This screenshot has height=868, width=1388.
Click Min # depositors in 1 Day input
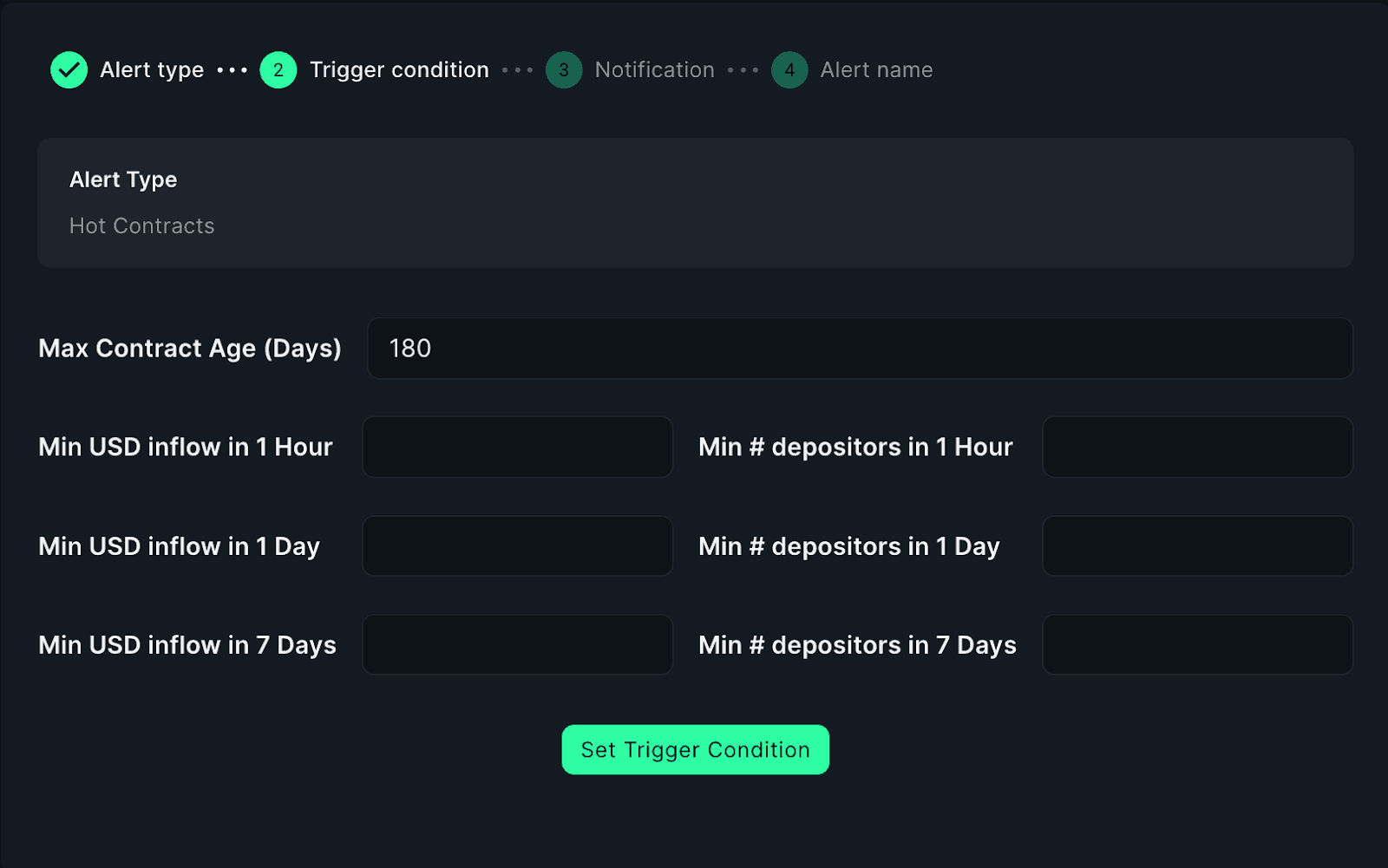pos(1197,546)
